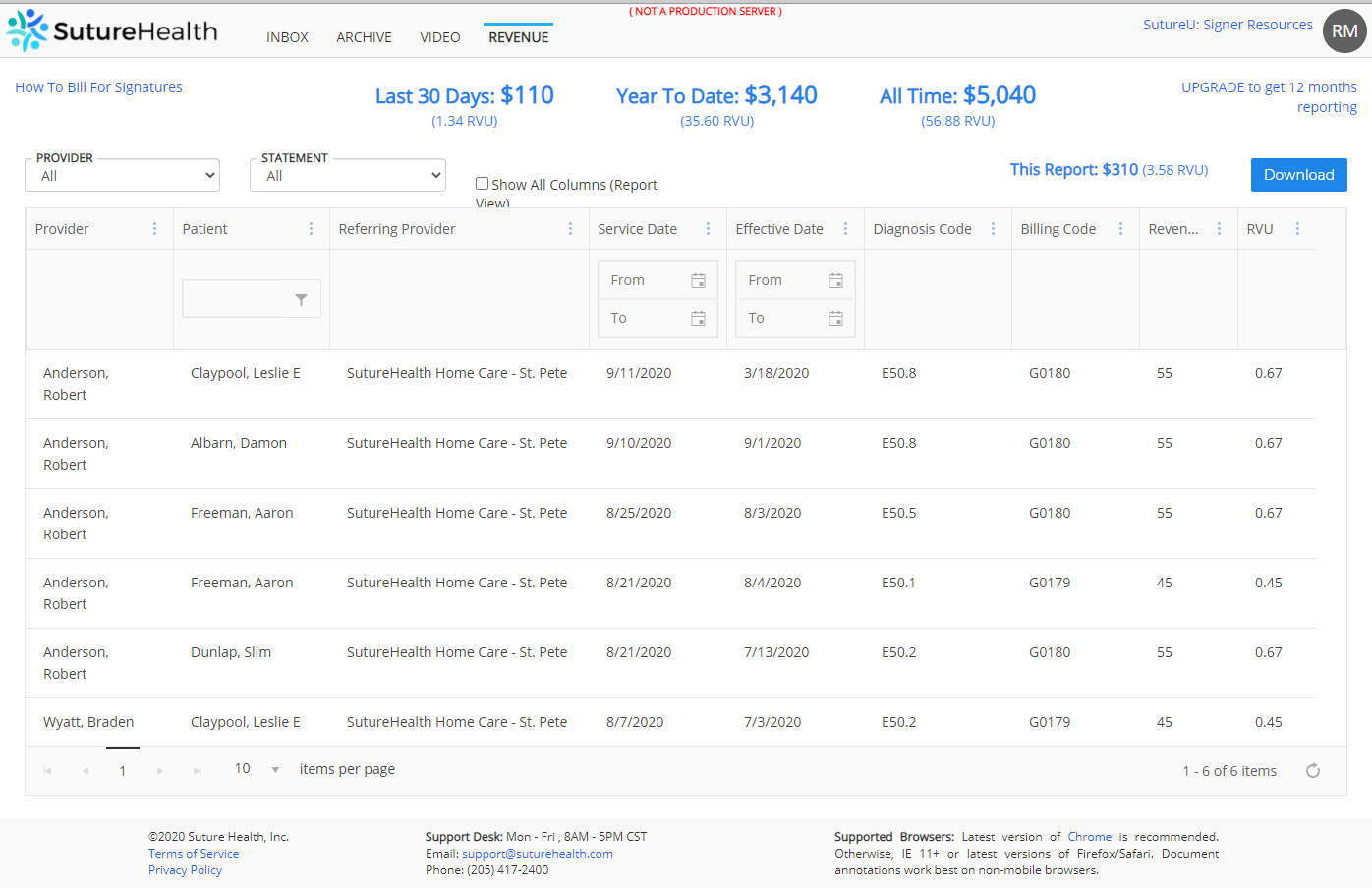Sort by the Provider column header
1372x892 pixels.
click(x=62, y=229)
